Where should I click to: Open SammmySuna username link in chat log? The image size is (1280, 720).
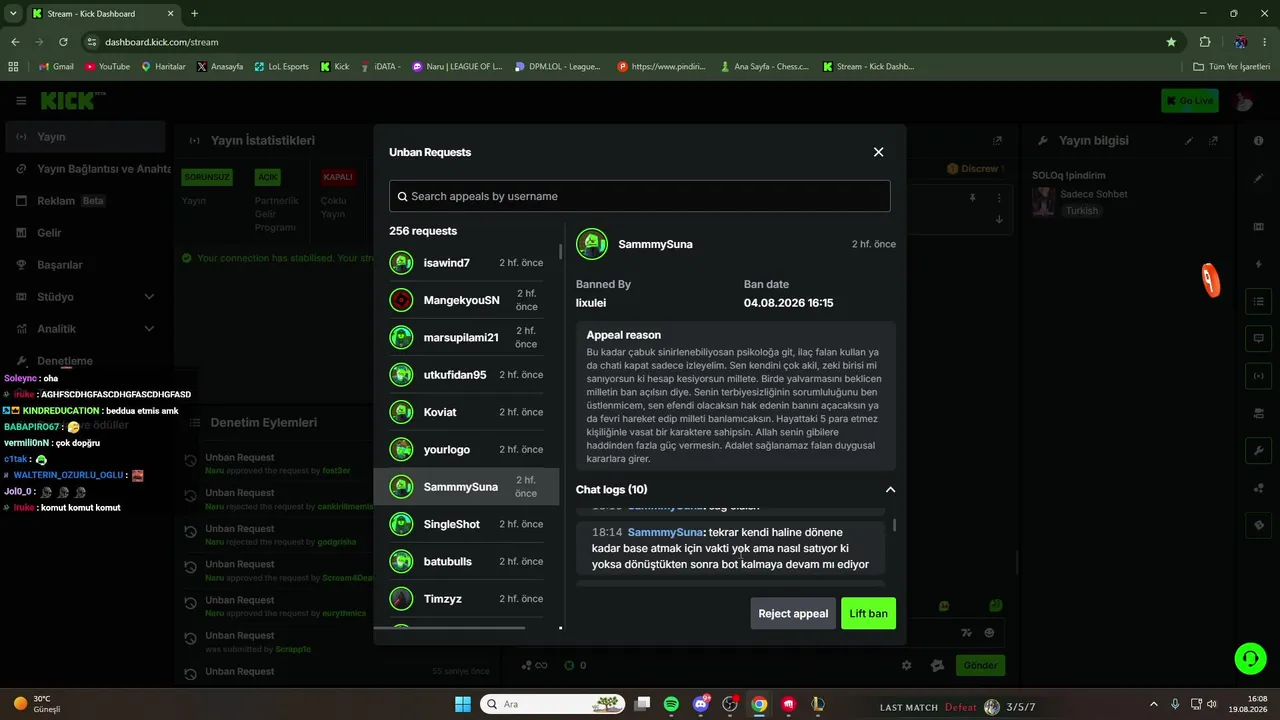coord(665,532)
